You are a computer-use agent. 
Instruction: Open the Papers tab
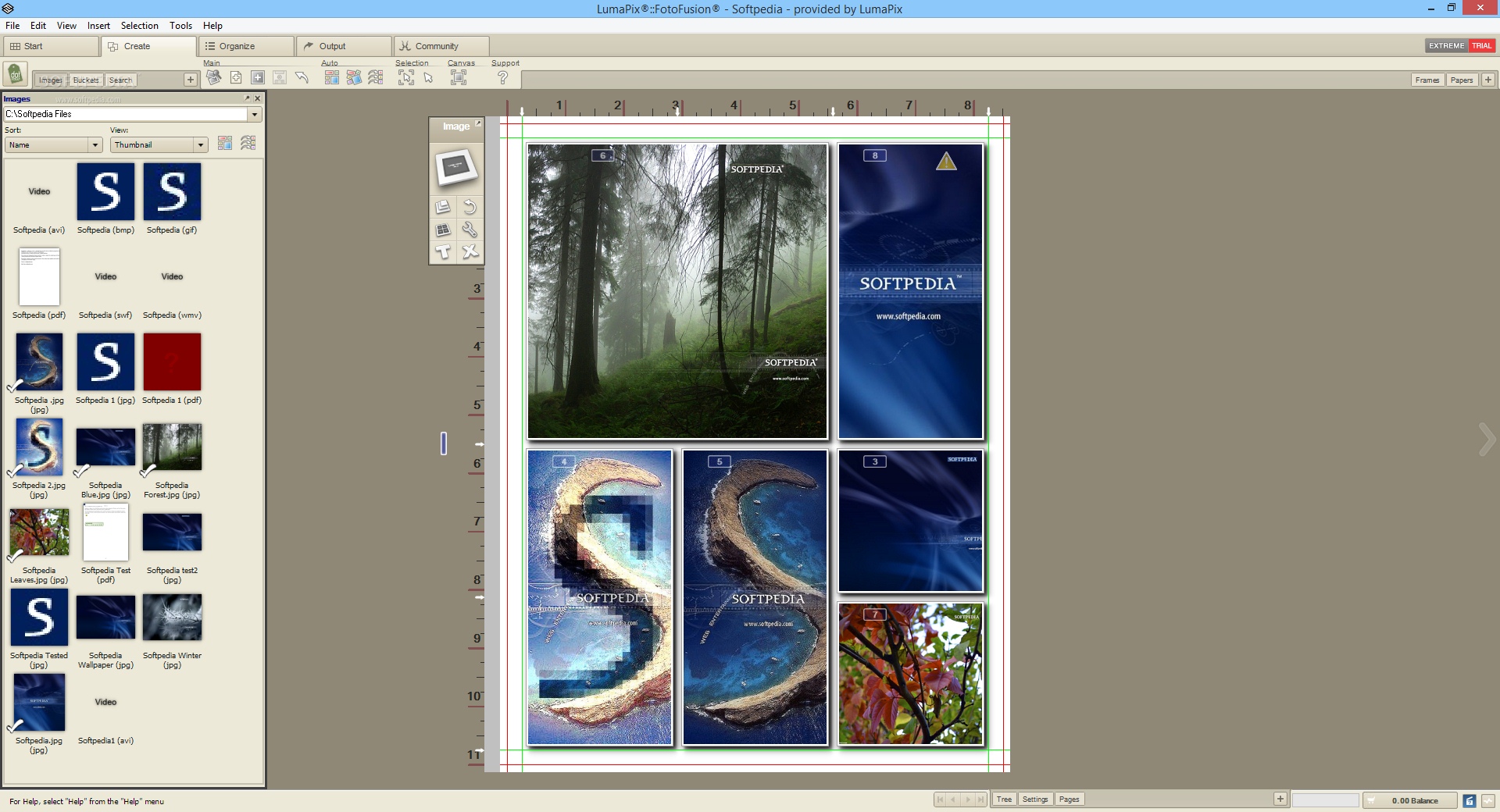(x=1462, y=80)
